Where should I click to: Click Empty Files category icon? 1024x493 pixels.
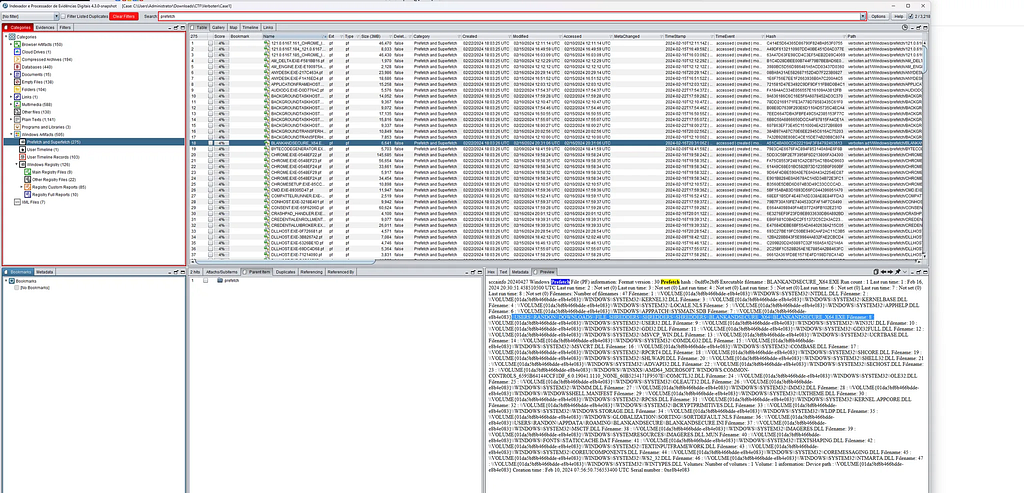tap(16, 82)
